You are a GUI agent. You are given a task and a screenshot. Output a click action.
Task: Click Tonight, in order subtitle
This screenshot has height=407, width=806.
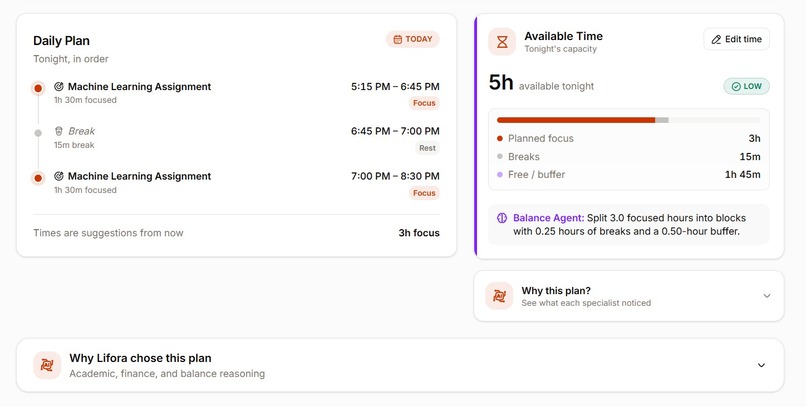pos(71,59)
